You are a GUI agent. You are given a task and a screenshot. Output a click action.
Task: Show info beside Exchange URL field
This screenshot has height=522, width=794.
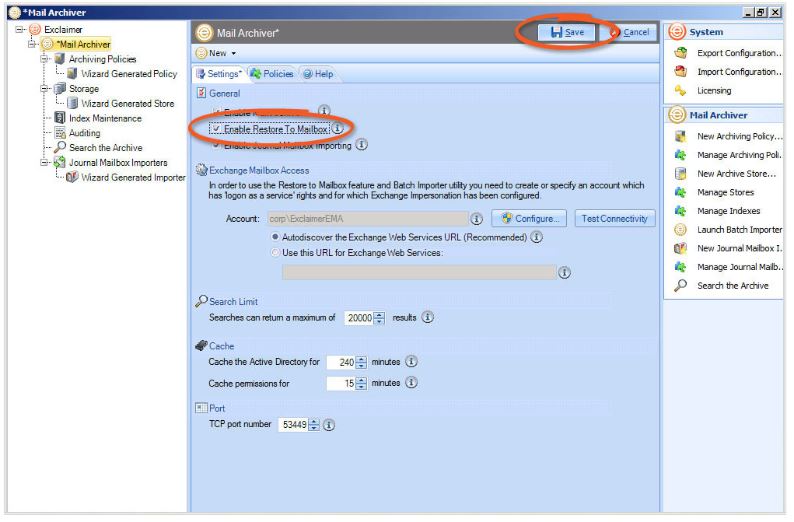coord(564,272)
